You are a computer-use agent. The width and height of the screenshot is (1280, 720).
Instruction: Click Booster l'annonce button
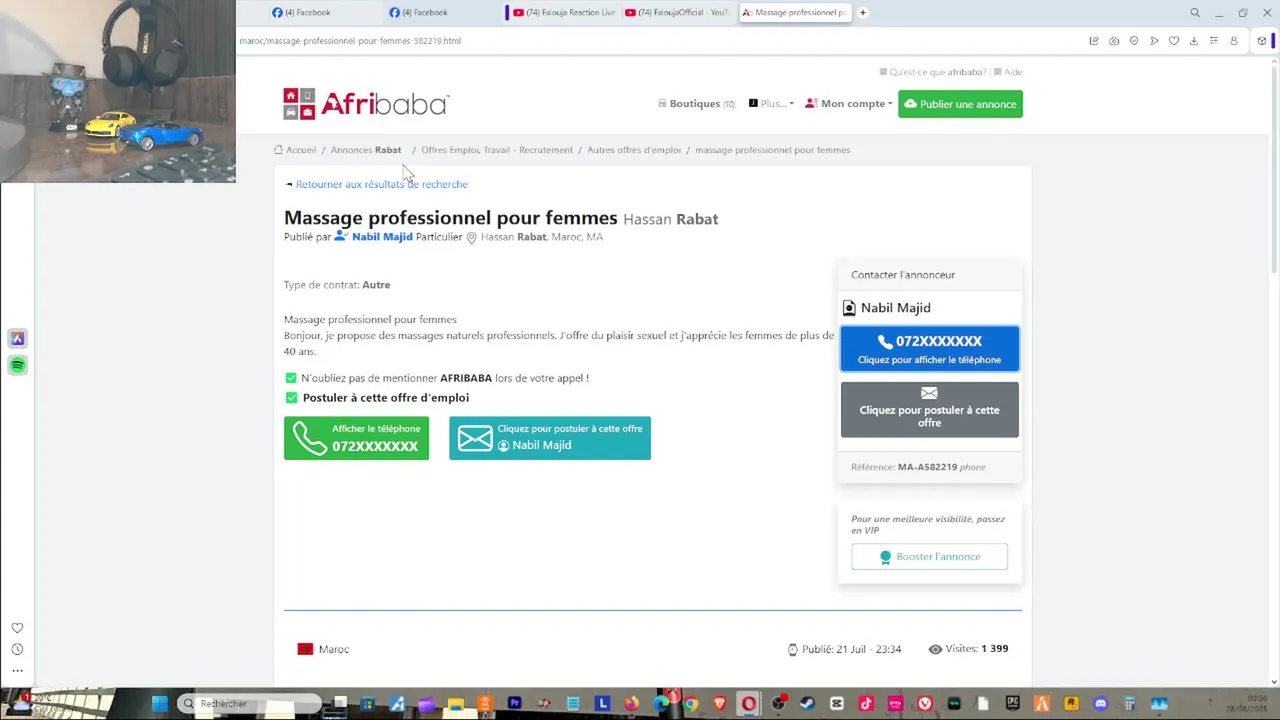pos(929,557)
